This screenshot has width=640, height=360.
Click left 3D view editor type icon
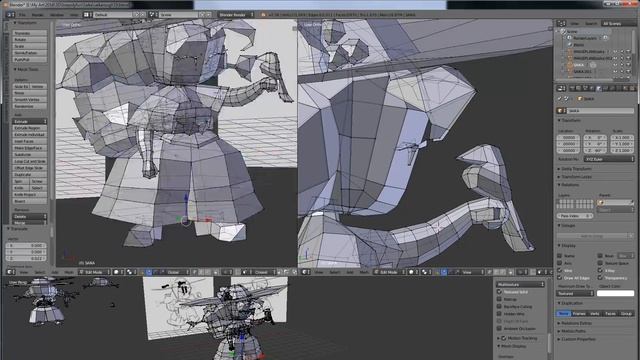(11, 272)
